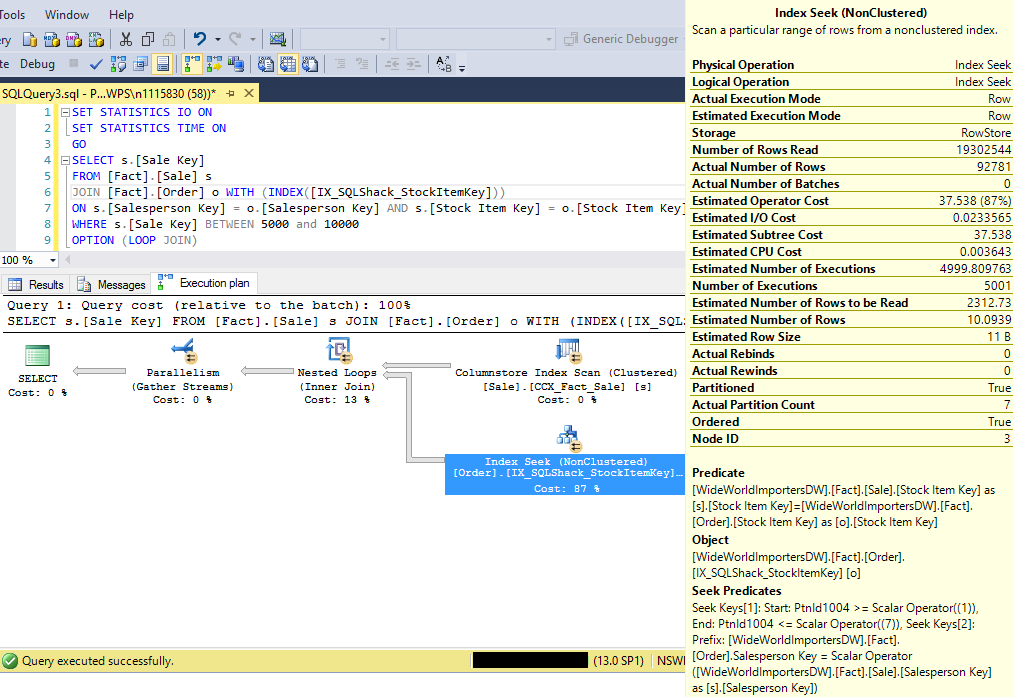This screenshot has width=1014, height=697.
Task: Select the Columnstore Index Scan operator icon
Action: 568,351
